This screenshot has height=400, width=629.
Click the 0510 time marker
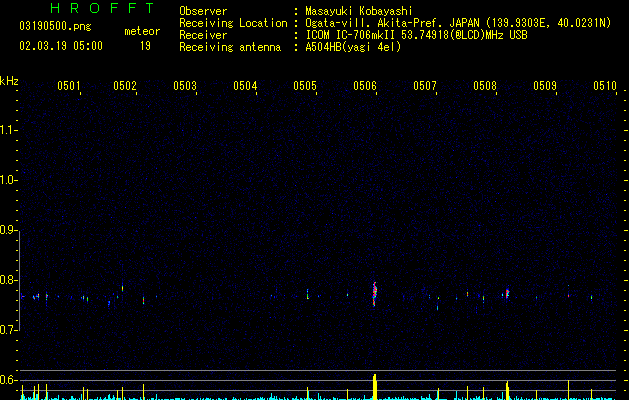(x=605, y=86)
